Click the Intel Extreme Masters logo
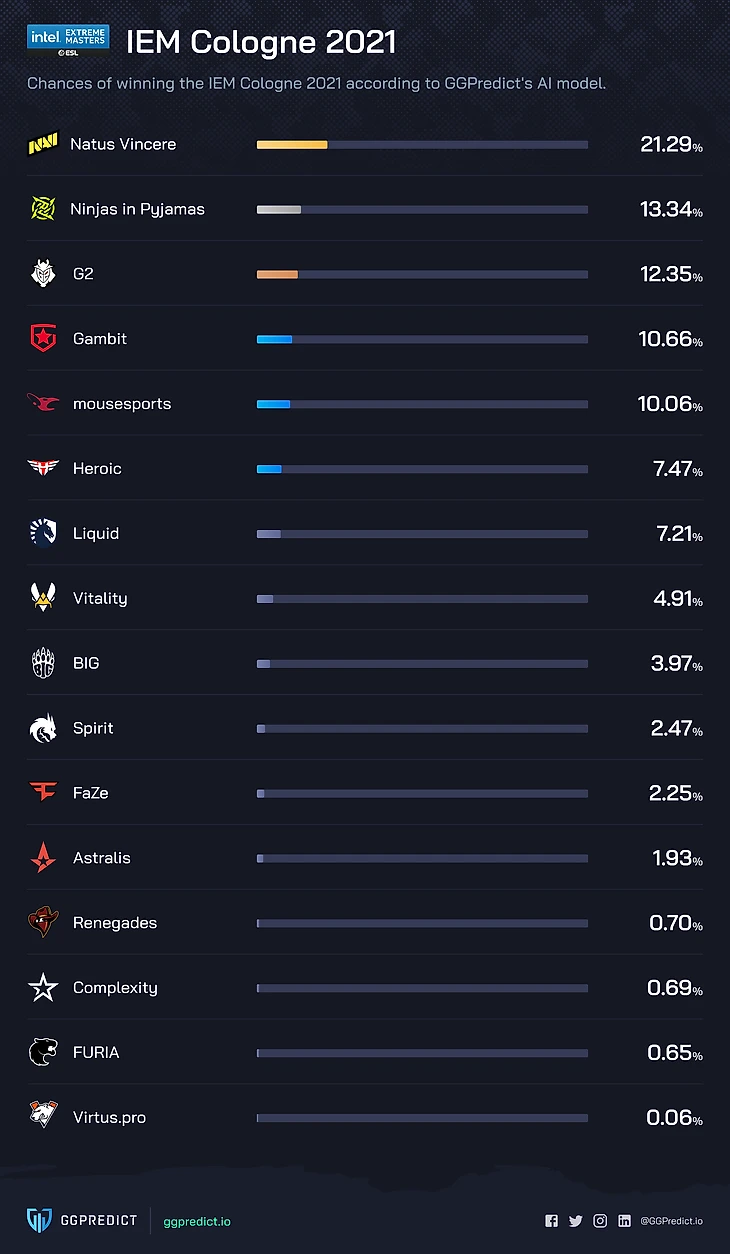 68,41
